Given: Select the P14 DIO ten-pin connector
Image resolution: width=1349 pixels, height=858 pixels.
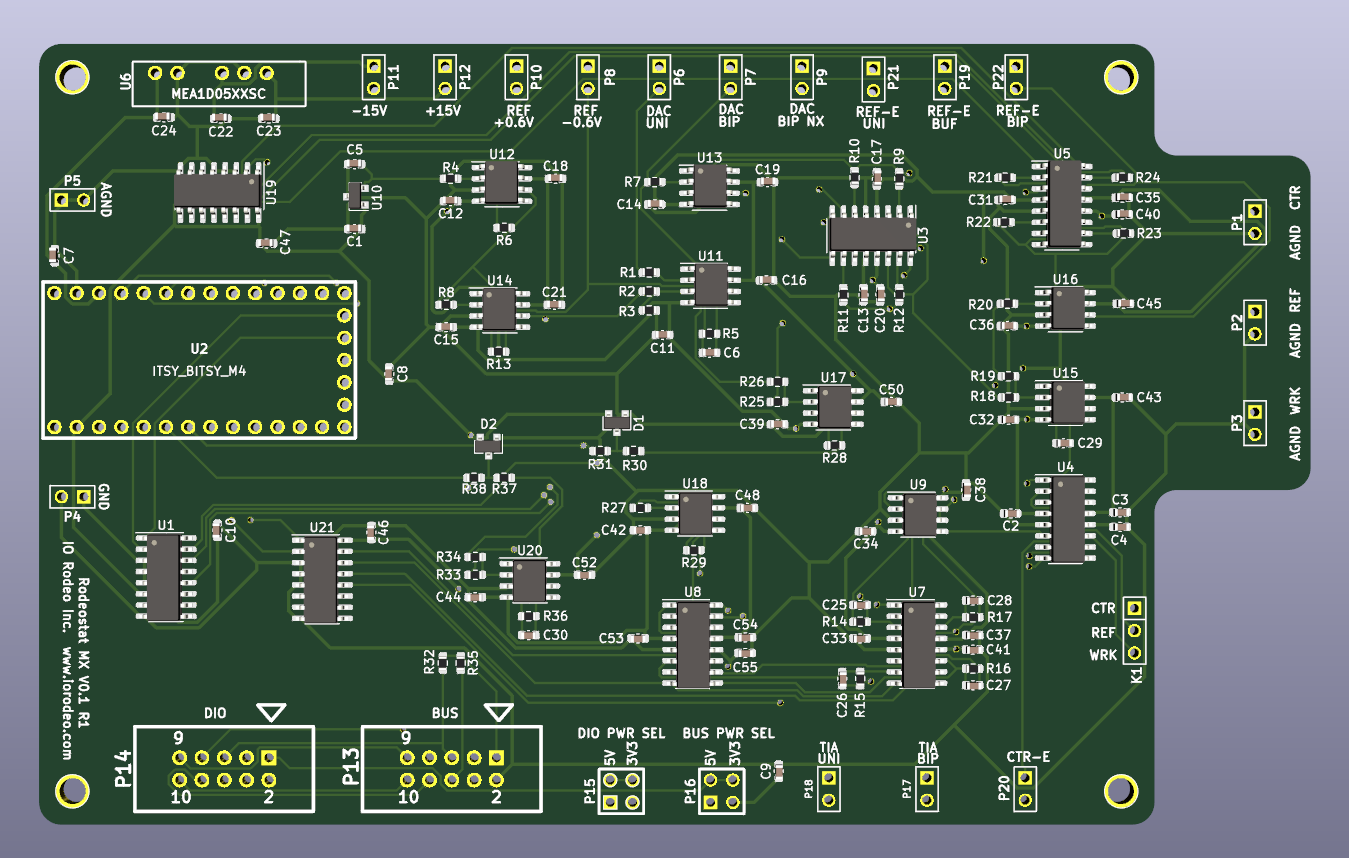Looking at the screenshot, I should point(224,769).
